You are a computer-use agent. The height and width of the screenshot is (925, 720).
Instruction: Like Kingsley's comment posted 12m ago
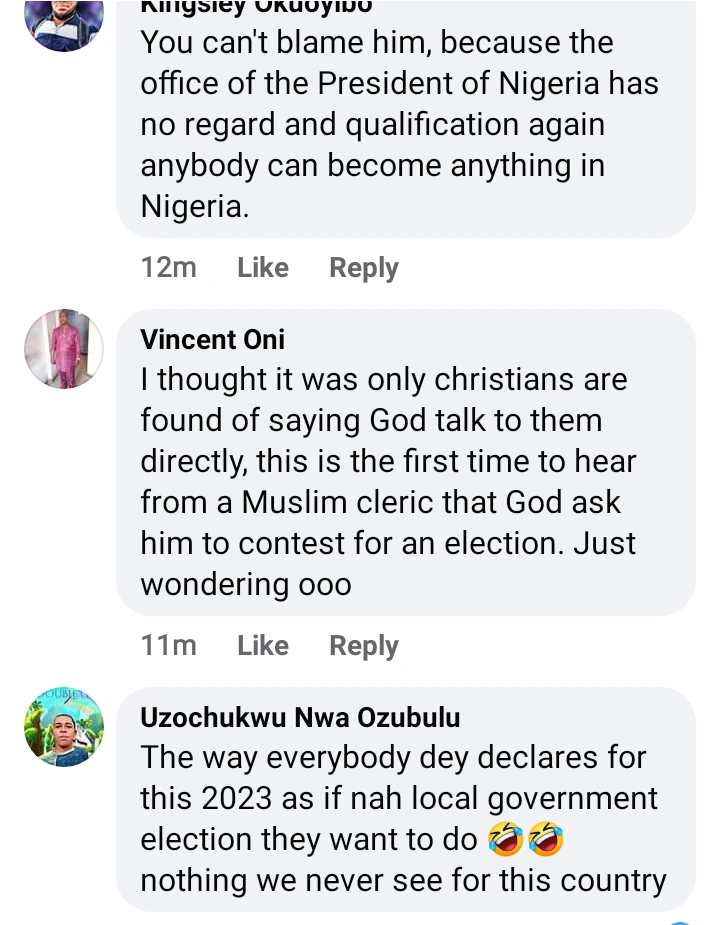coord(263,268)
